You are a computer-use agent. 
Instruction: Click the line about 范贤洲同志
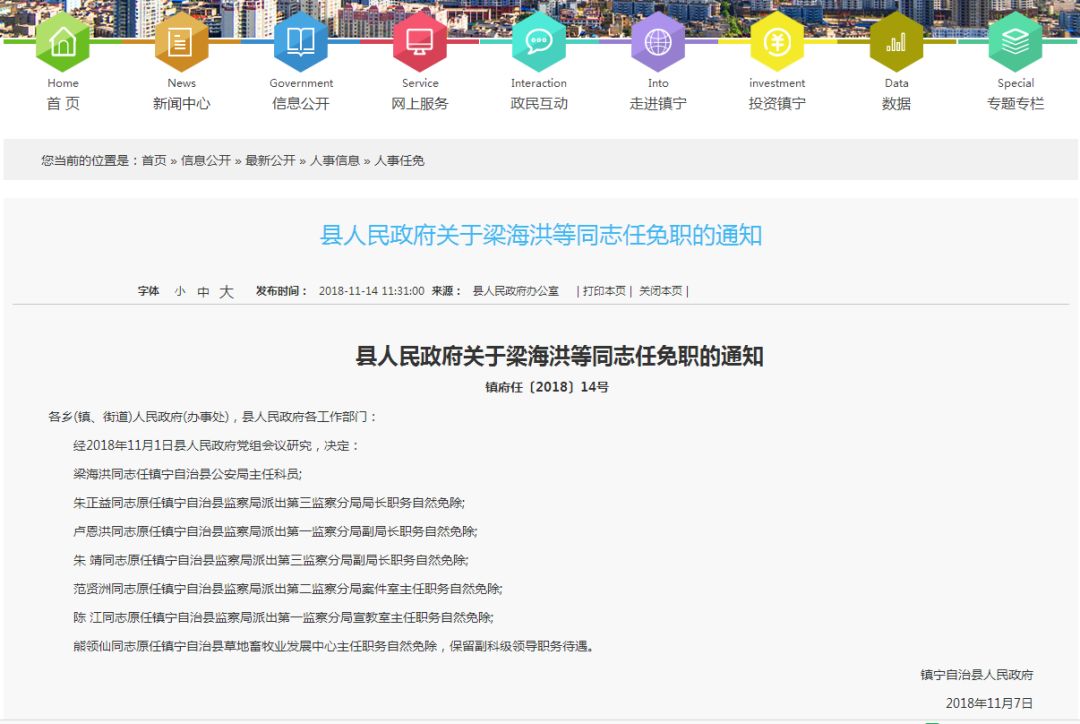(x=288, y=589)
